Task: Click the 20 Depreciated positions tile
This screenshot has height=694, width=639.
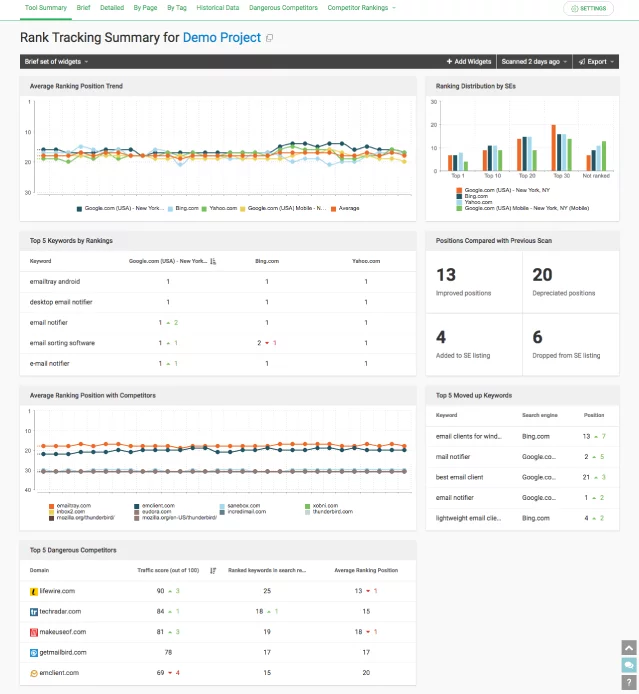Action: 571,282
